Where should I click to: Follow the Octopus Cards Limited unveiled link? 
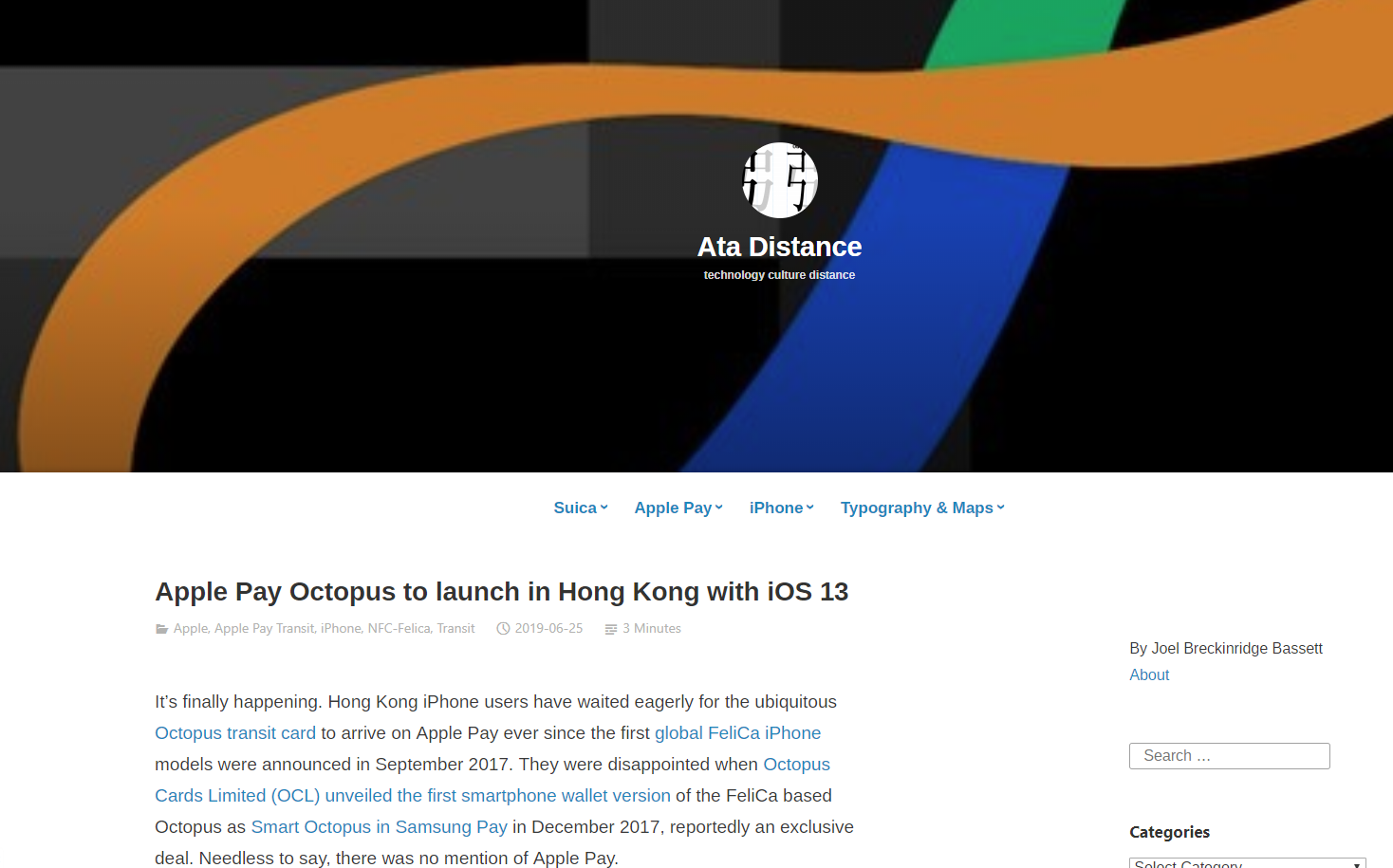[413, 796]
